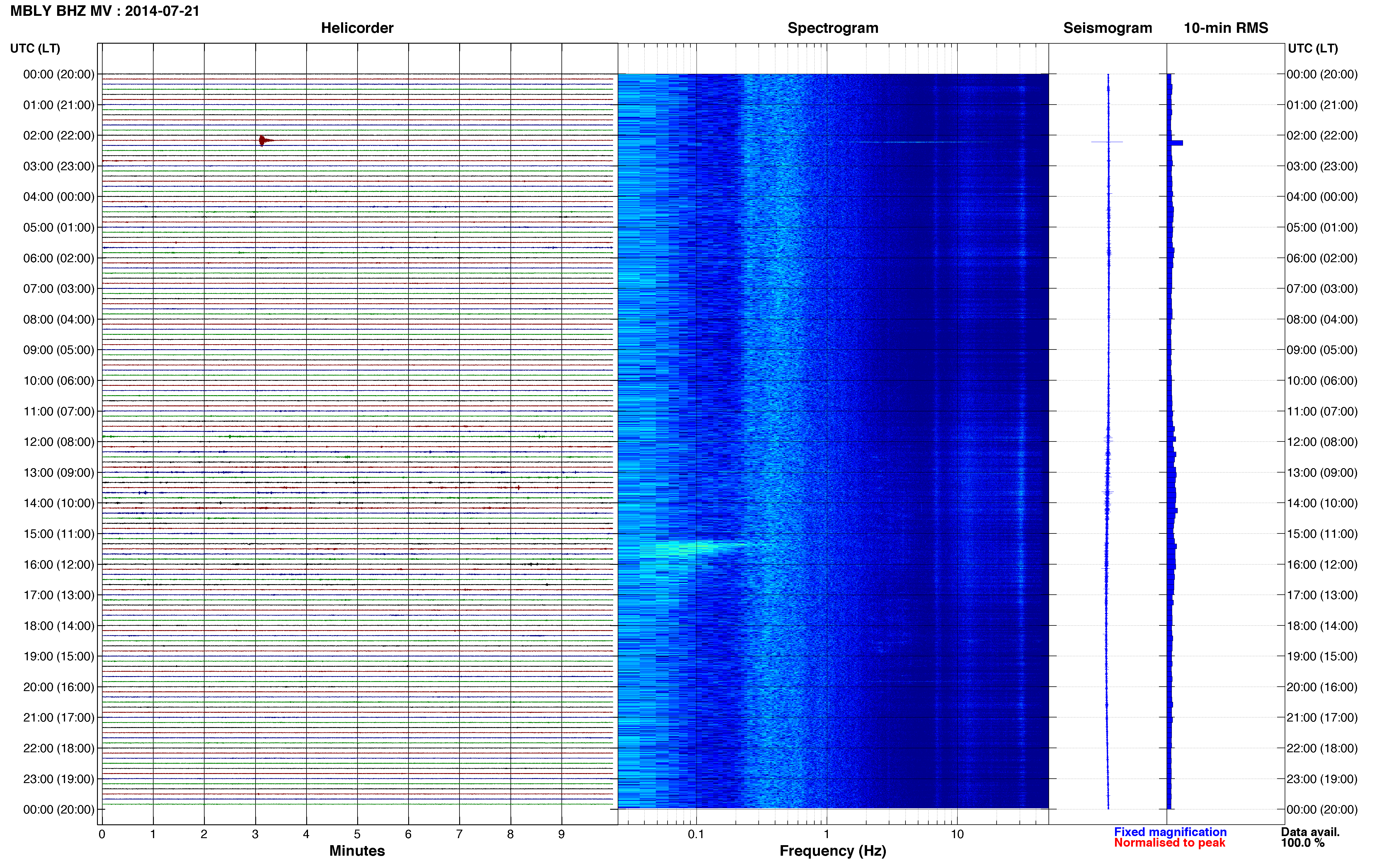Click the '9' tick on the Minutes axis
The height and width of the screenshot is (868, 1389).
point(561,834)
